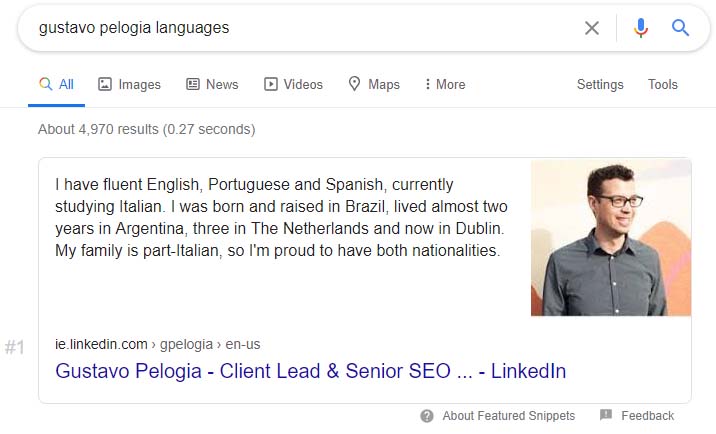Click the Images tab picture icon
This screenshot has width=716, height=434.
coord(105,84)
